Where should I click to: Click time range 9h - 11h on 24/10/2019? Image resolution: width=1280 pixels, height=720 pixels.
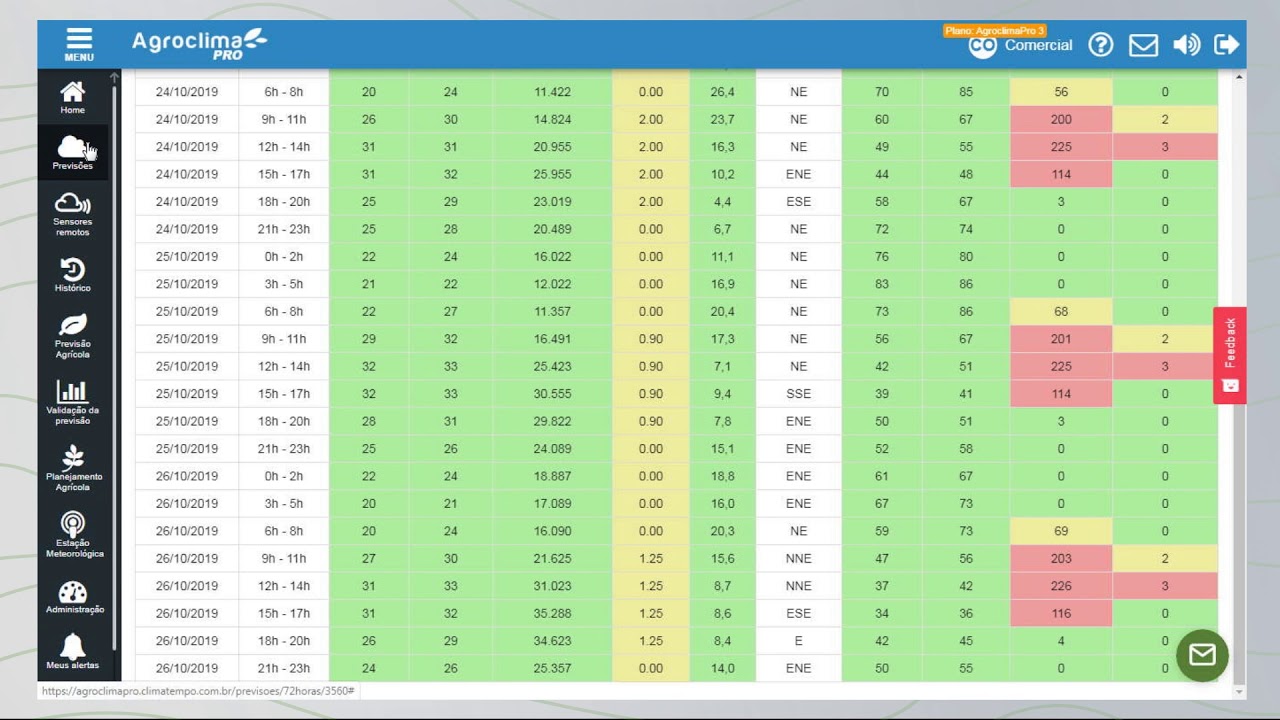coord(284,119)
